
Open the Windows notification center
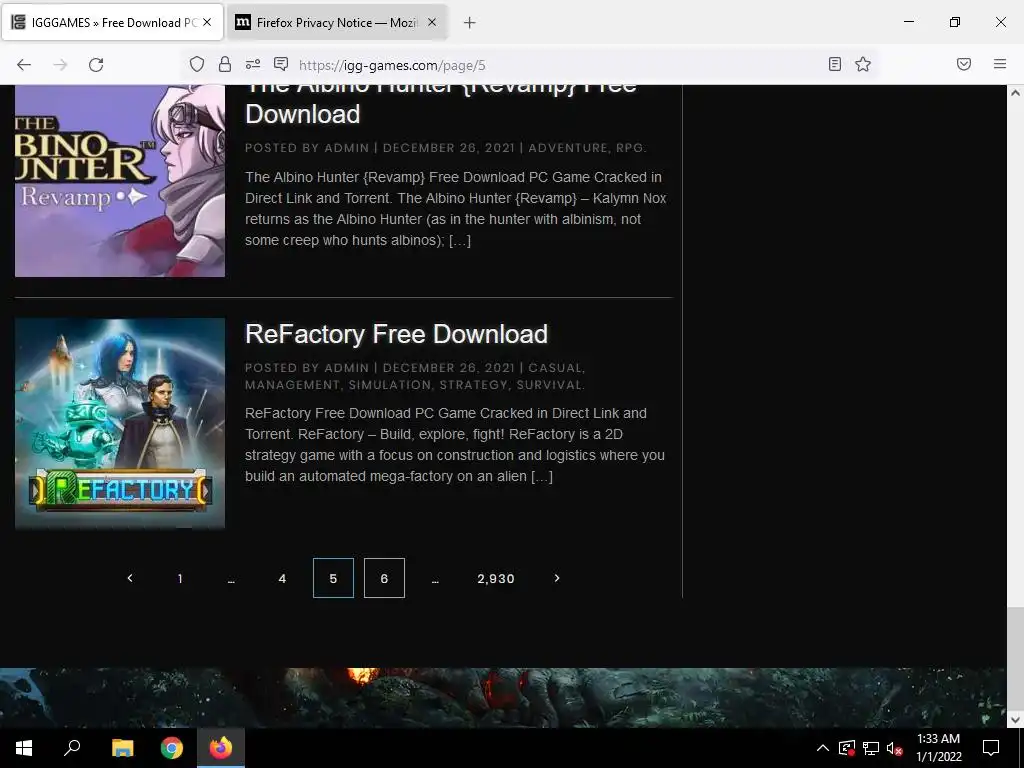point(991,748)
